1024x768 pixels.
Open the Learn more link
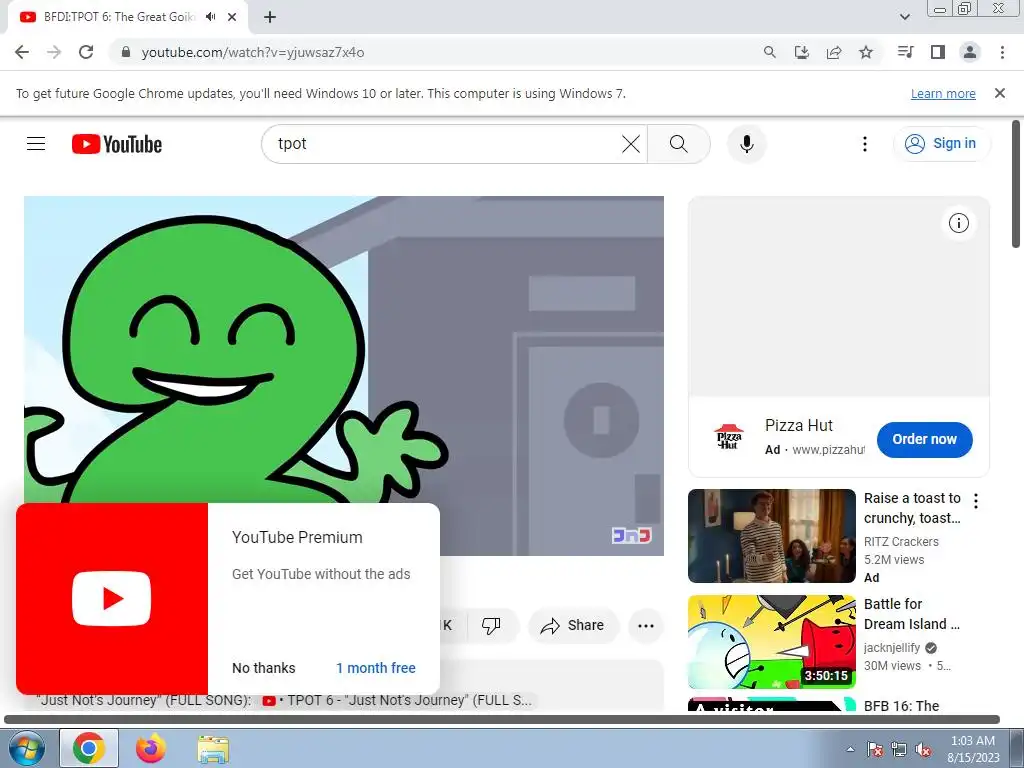coord(943,93)
